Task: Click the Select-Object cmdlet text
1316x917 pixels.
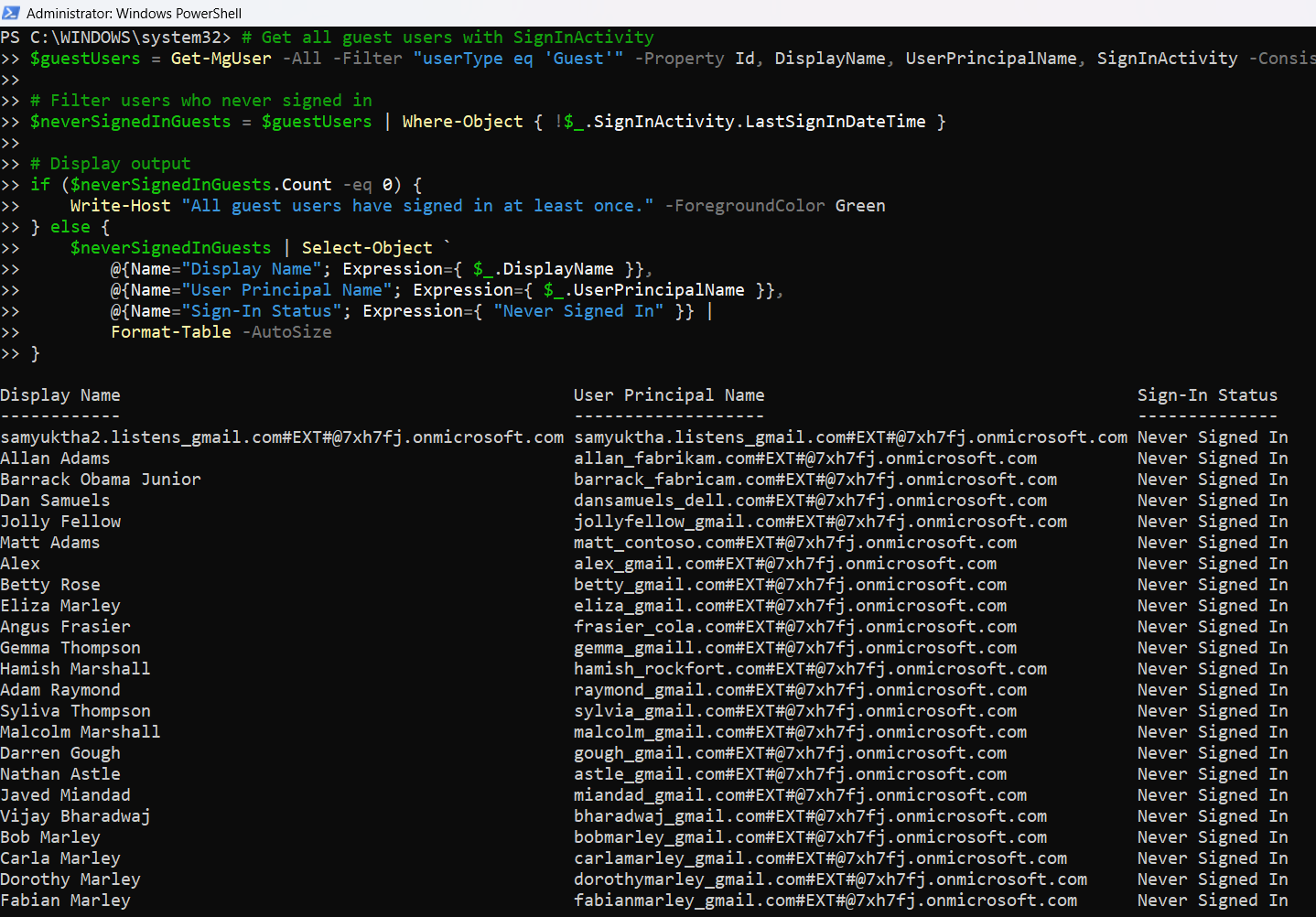Action: 366,248
